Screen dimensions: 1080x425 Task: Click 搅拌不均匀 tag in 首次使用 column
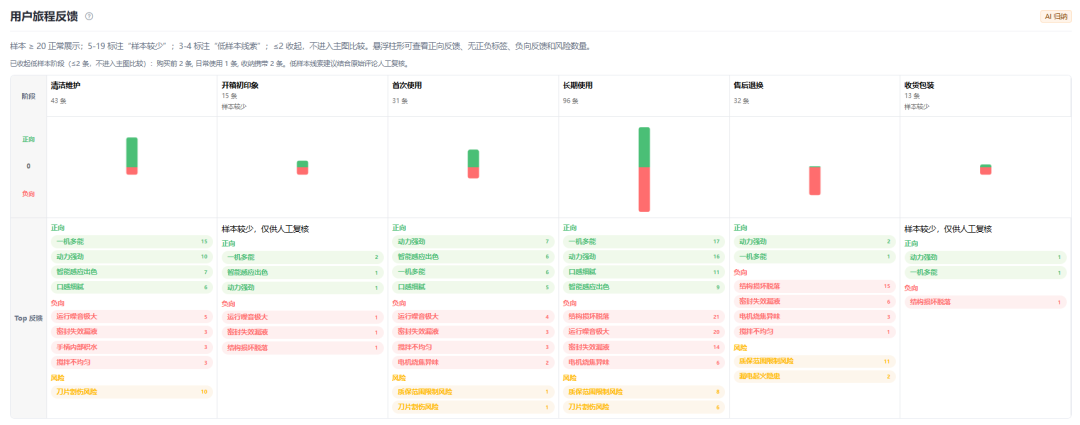(473, 347)
